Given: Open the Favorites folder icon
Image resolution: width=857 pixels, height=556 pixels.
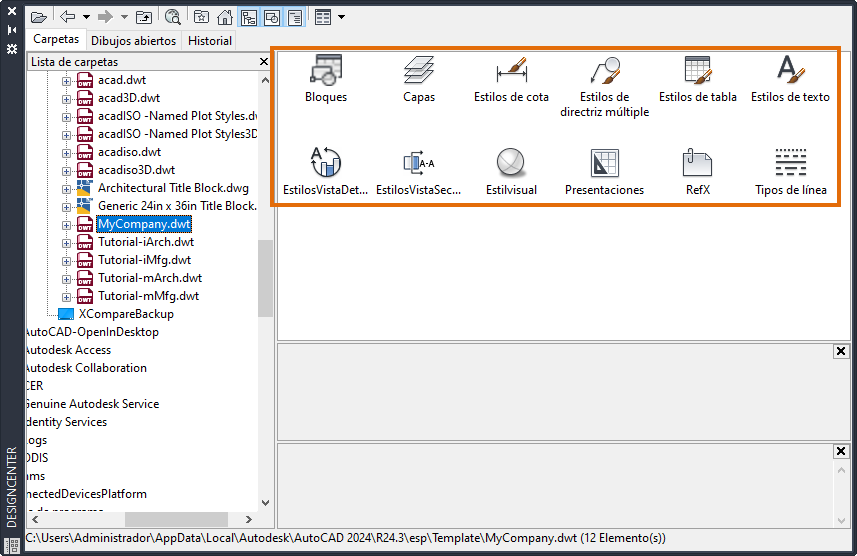Looking at the screenshot, I should (x=201, y=17).
